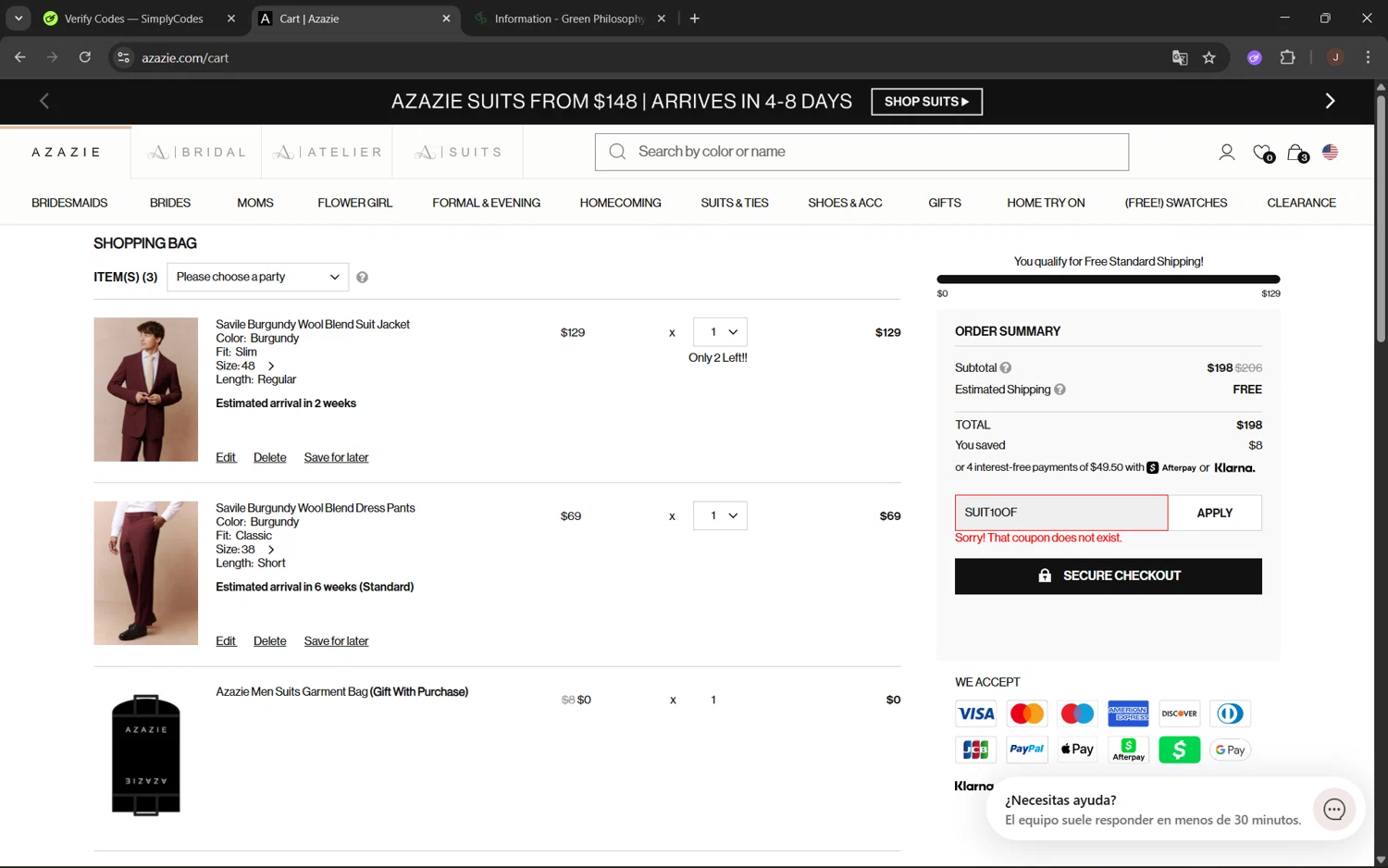Click the browser reload button
Viewport: 1388px width, 868px height.
85,57
